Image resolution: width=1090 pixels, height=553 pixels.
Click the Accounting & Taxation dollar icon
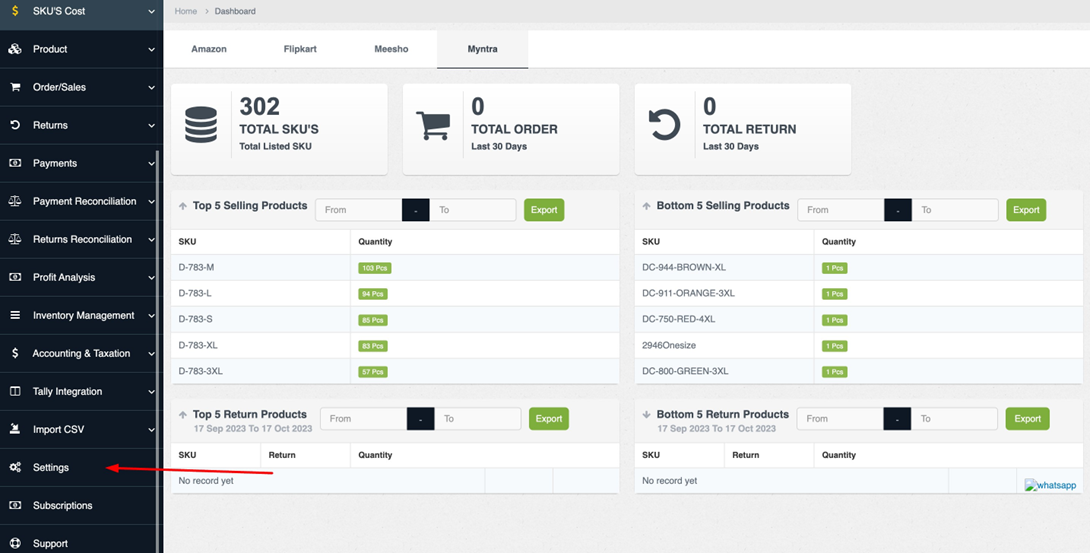[x=15, y=353]
